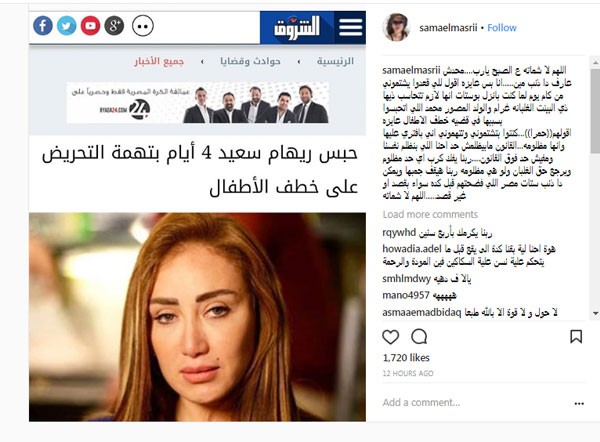
Task: Click the Twitter icon in header
Action: coord(67,26)
